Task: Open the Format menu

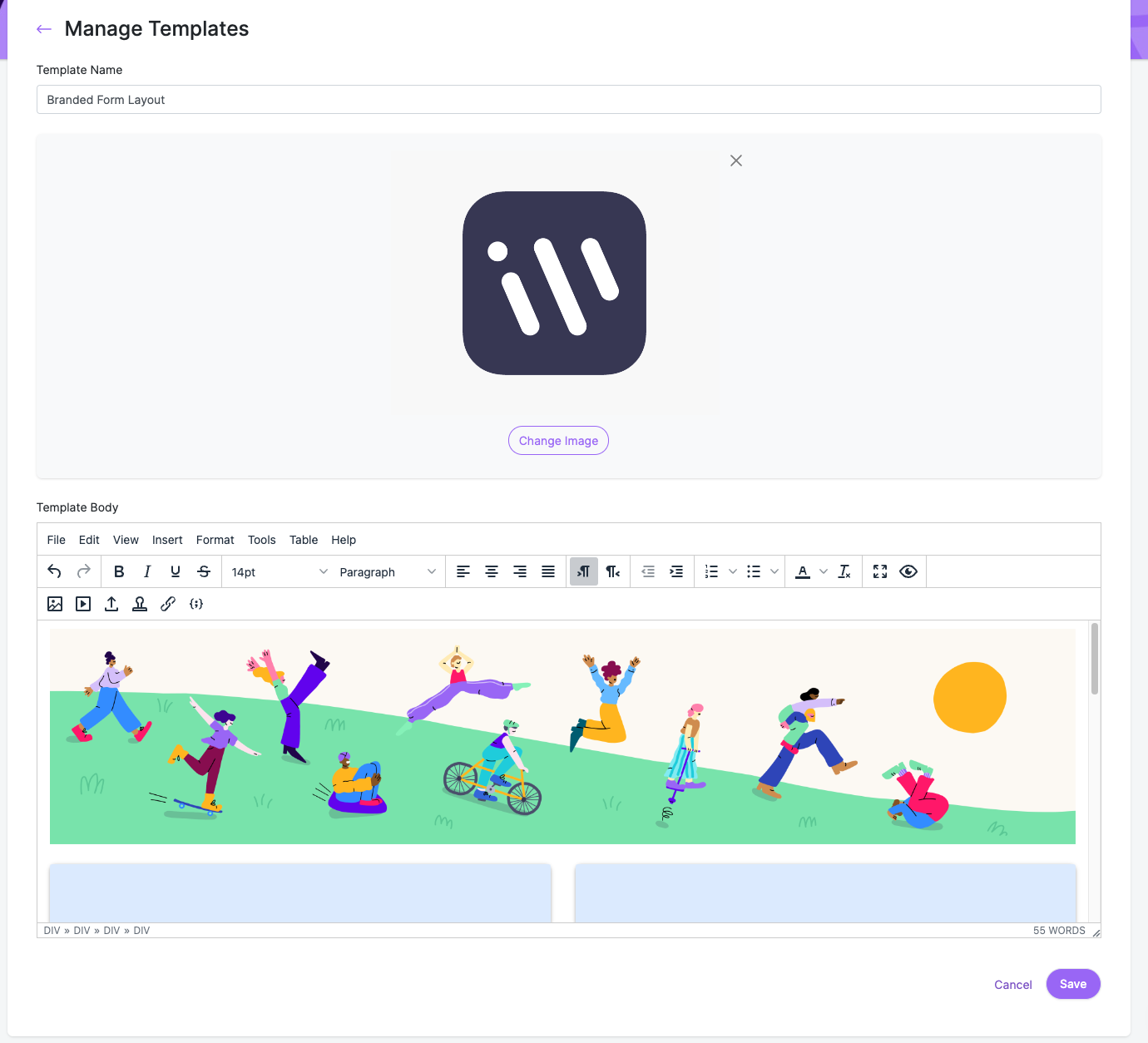Action: pos(215,540)
